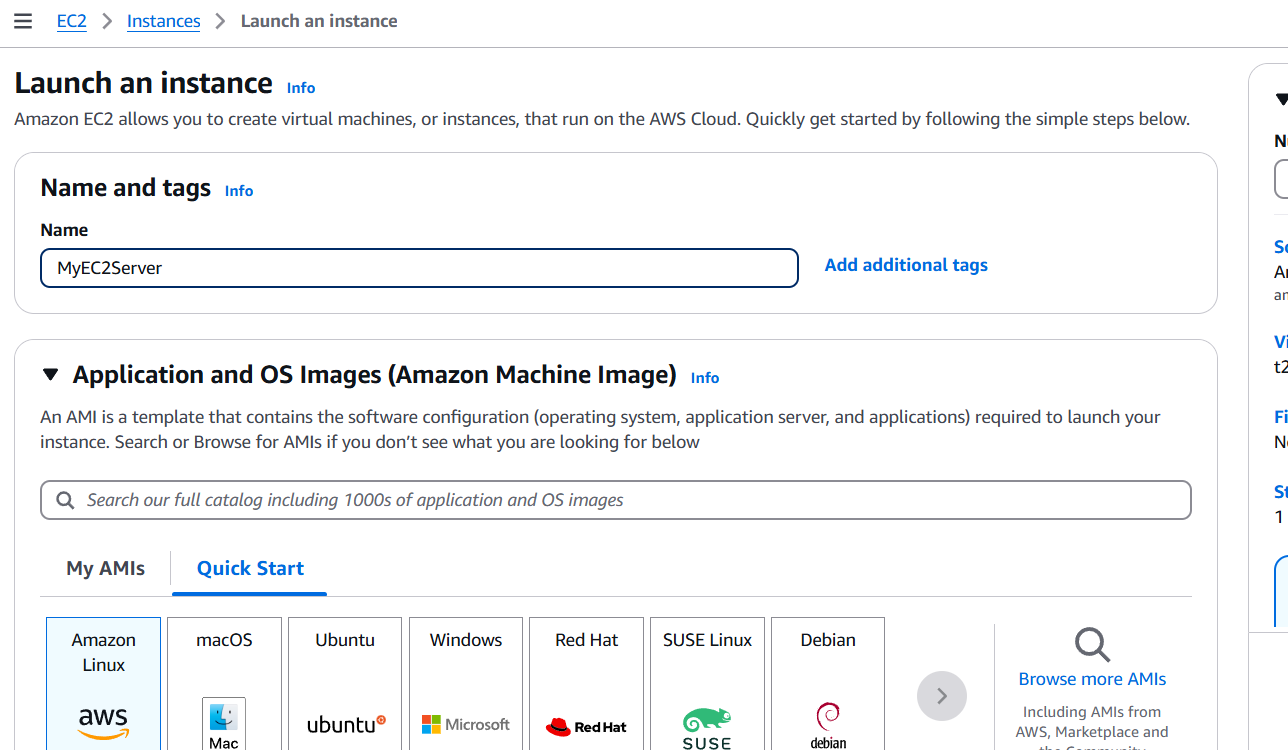Open the Browse more AMIs link

[x=1092, y=679]
